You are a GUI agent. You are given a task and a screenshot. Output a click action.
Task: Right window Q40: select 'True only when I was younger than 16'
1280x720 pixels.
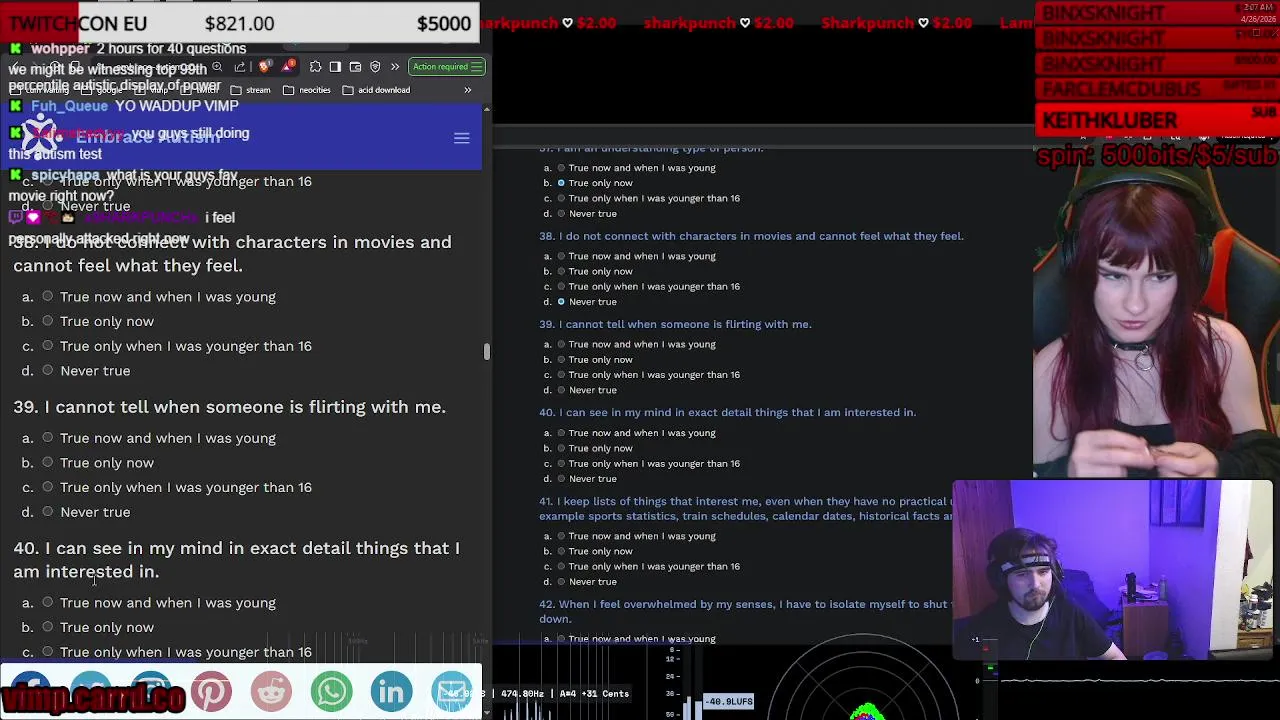(561, 464)
